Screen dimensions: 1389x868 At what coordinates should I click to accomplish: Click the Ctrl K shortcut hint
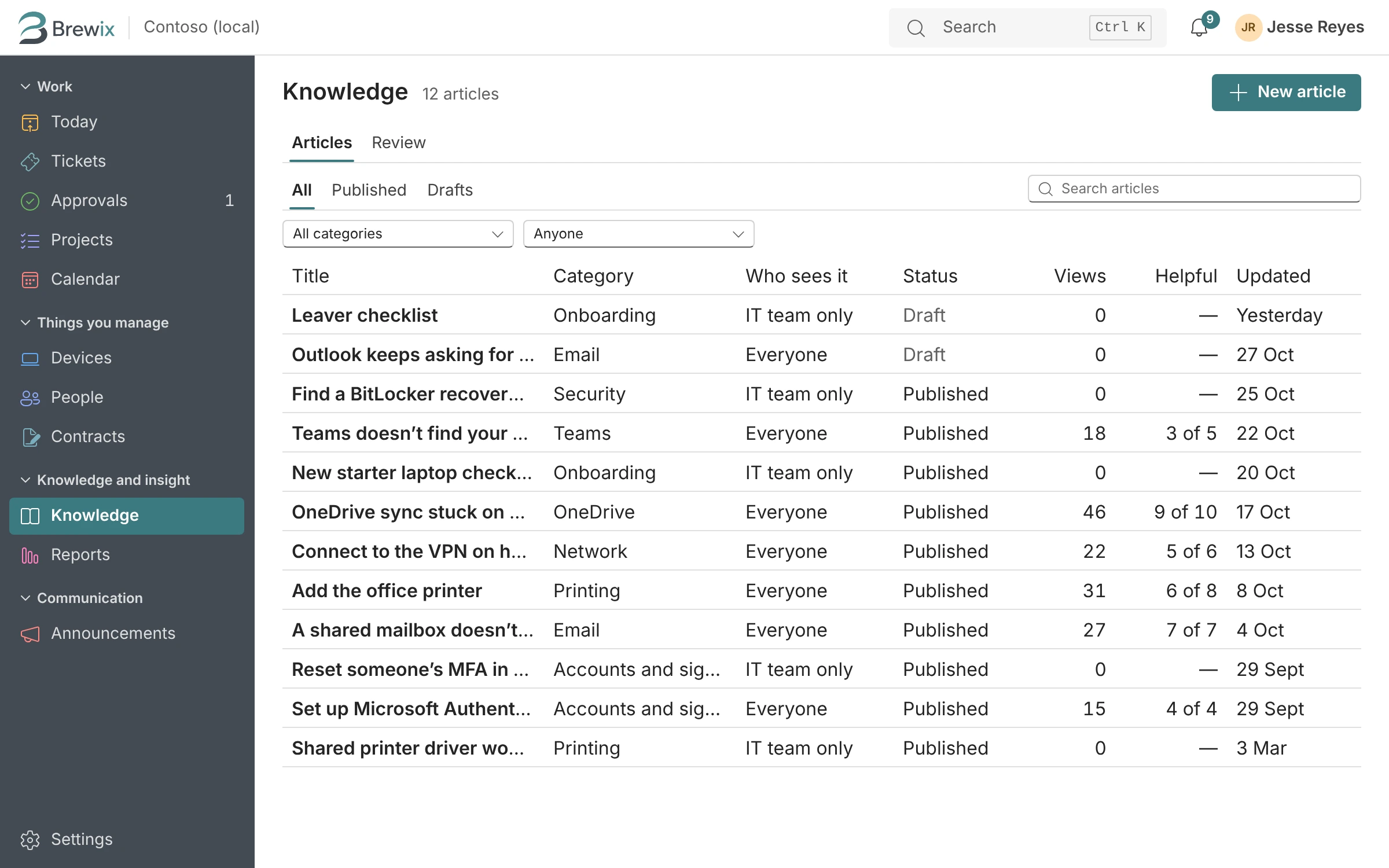coord(1120,27)
